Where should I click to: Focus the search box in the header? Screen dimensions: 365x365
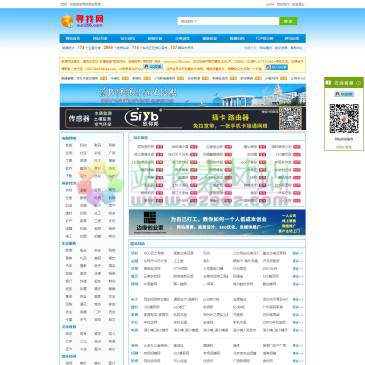coord(228,21)
